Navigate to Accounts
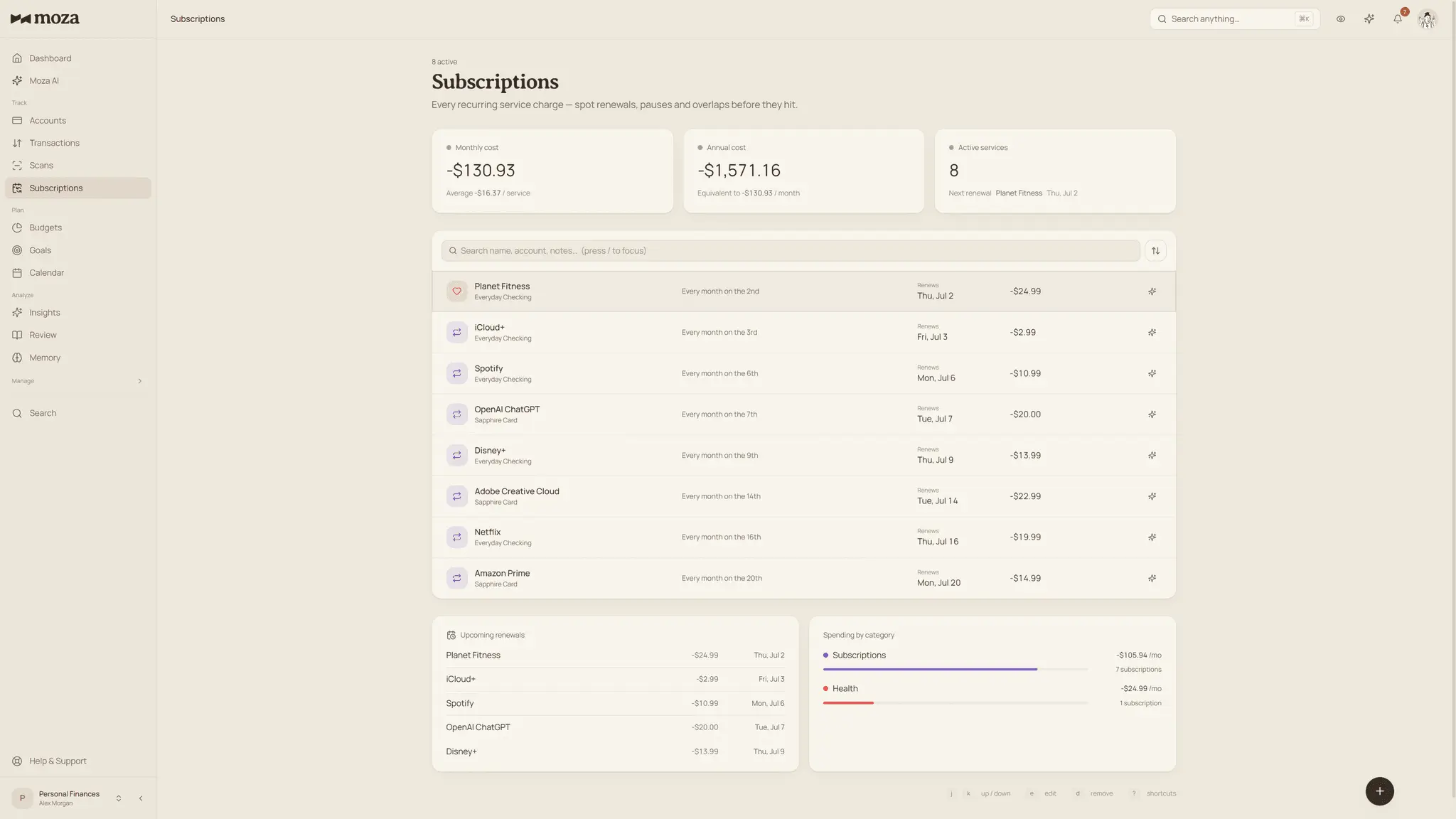Viewport: 1456px width, 819px height. click(77, 121)
